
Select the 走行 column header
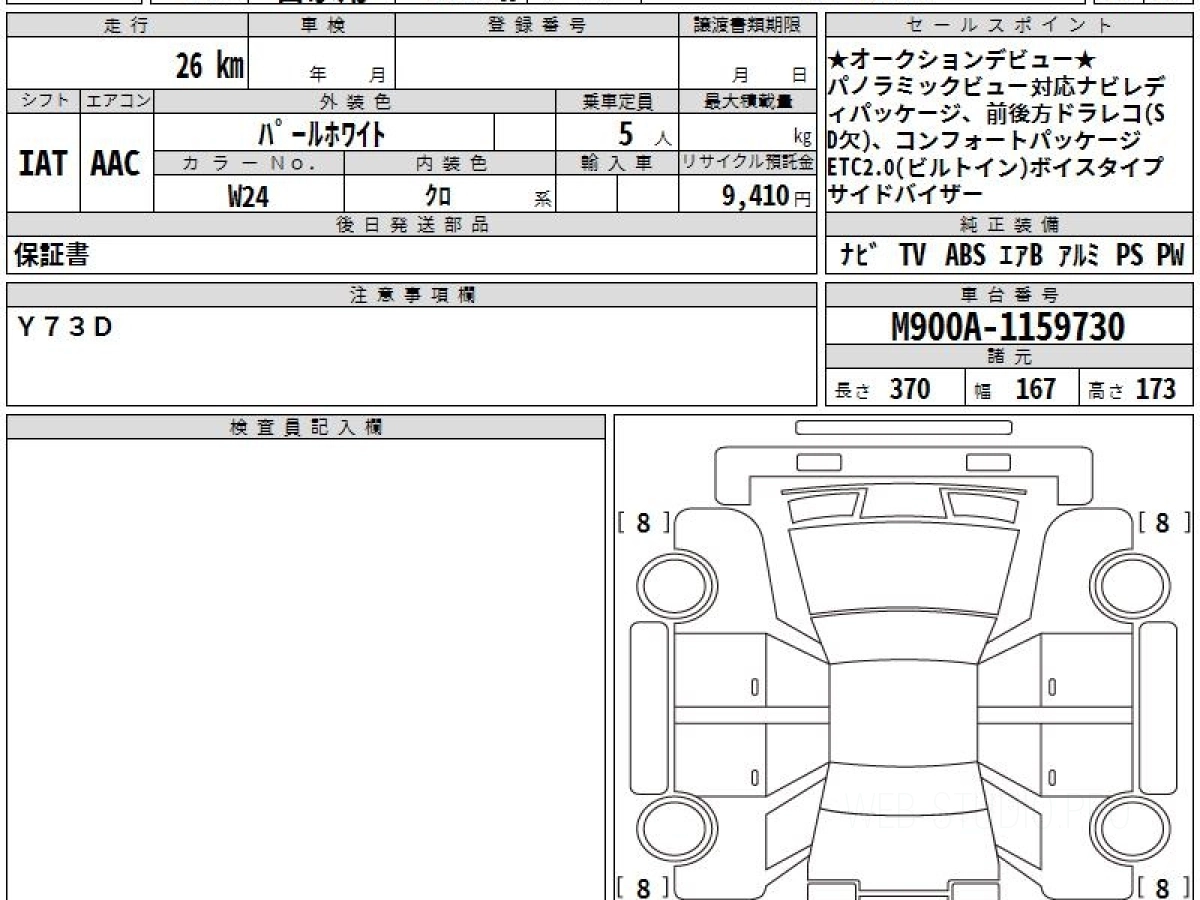(127, 26)
